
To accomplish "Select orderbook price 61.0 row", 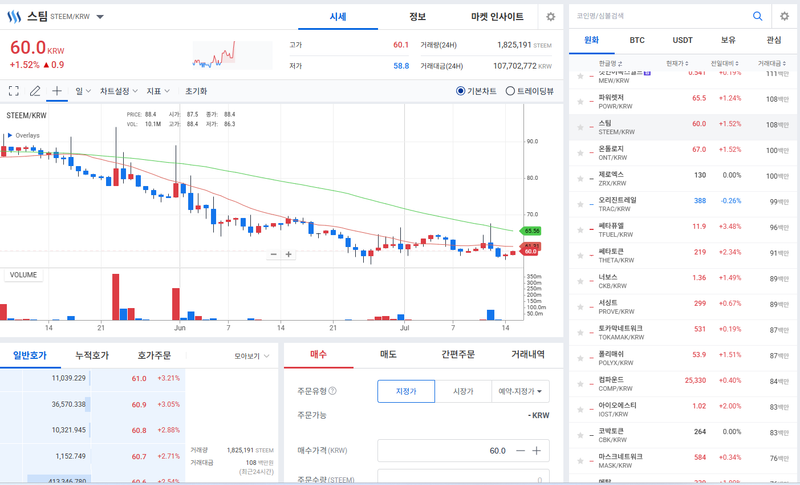I will tap(92, 378).
